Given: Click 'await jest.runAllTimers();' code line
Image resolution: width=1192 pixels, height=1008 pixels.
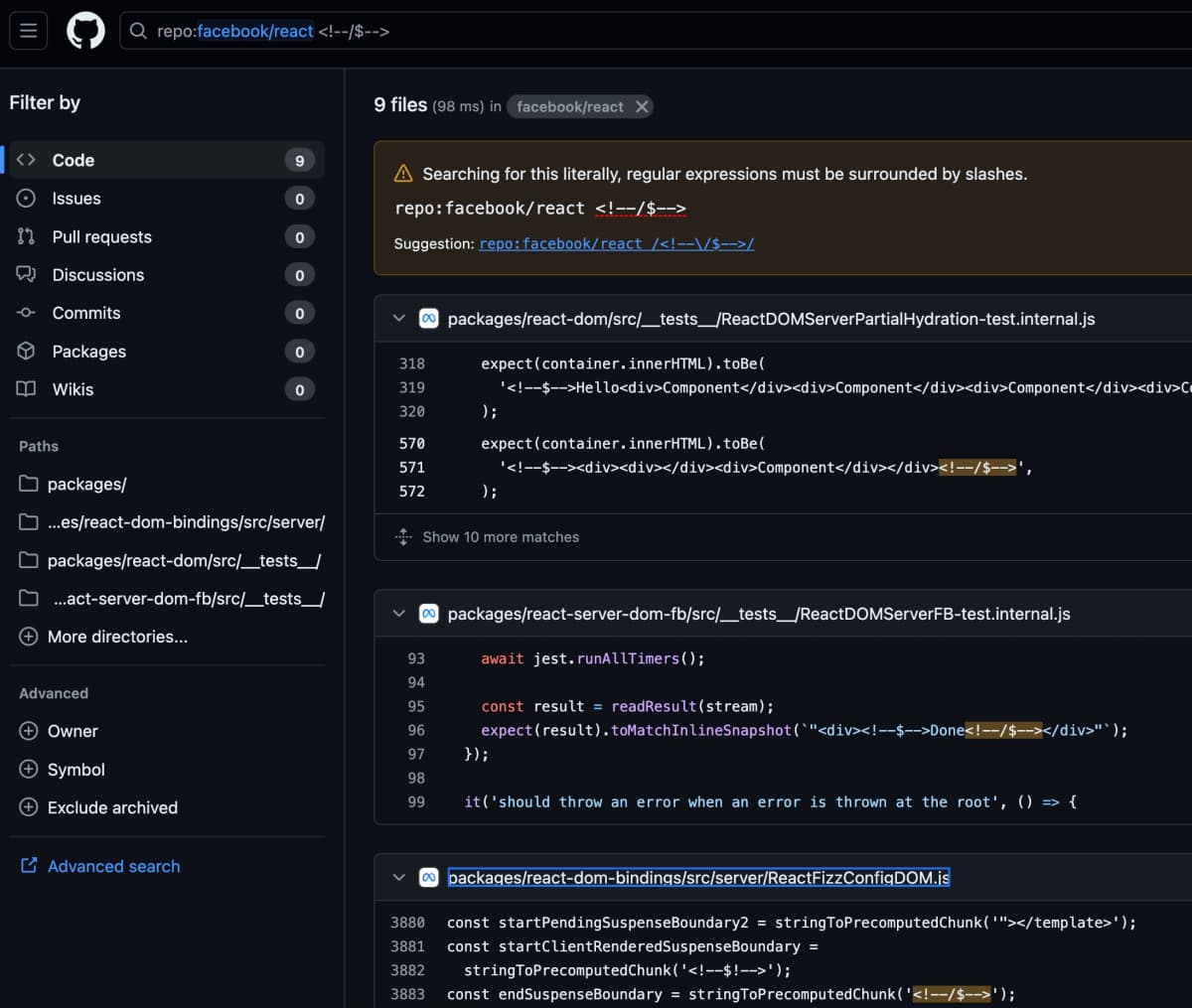Looking at the screenshot, I should pos(593,658).
